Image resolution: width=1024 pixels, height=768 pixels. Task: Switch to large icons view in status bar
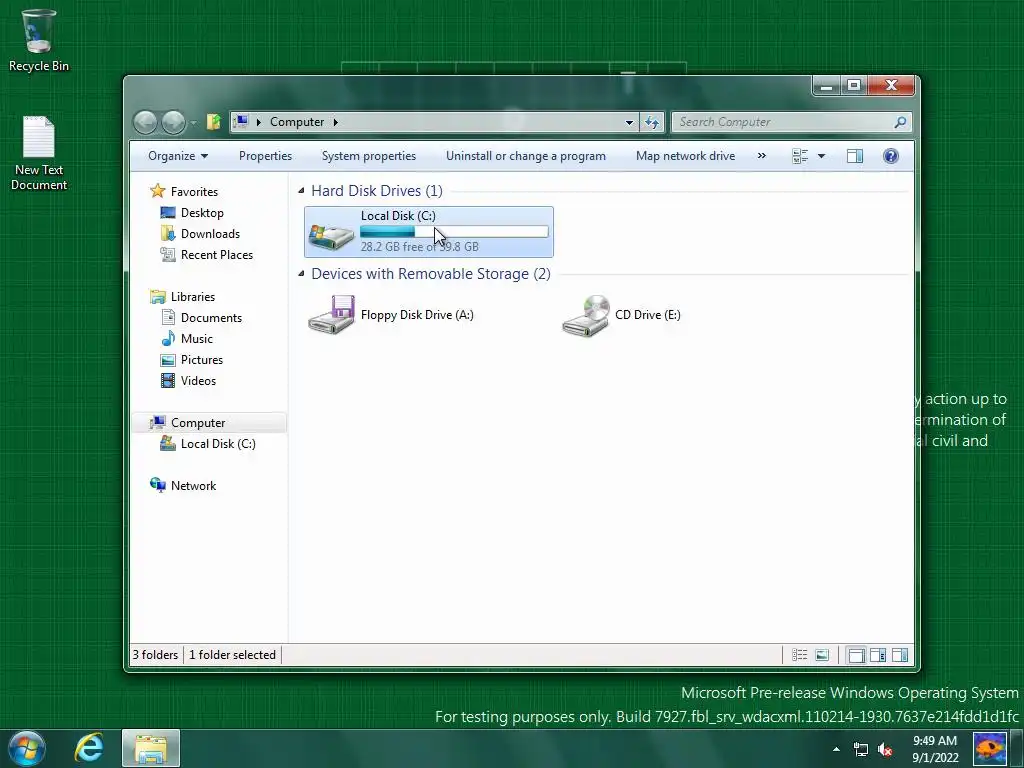[822, 655]
